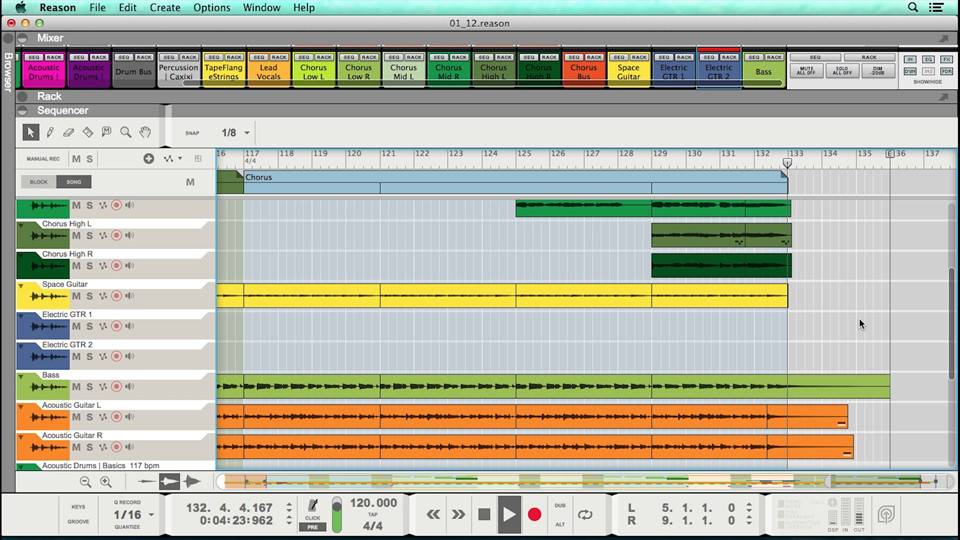
Task: Click automation icon on Electric GTR 1 track
Action: [x=103, y=326]
